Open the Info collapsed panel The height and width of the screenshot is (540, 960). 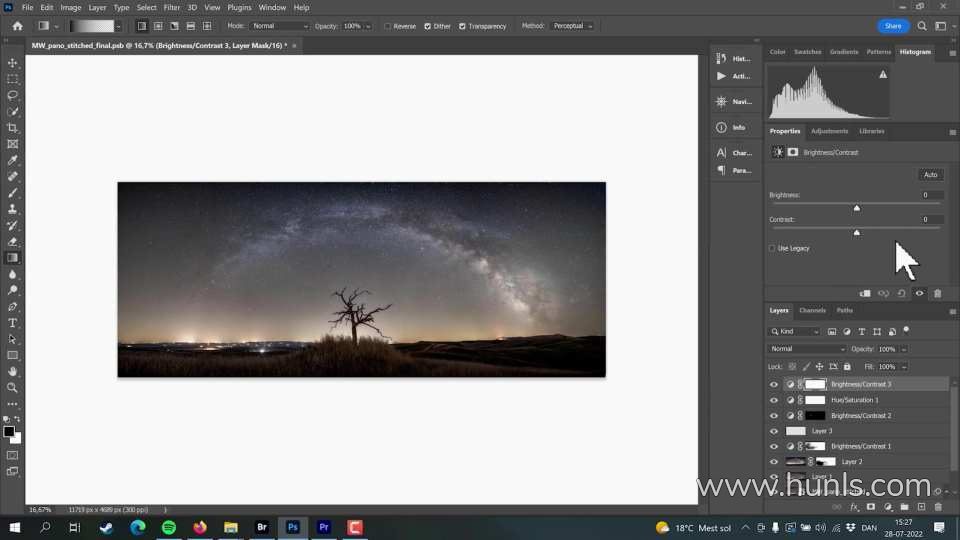734,127
